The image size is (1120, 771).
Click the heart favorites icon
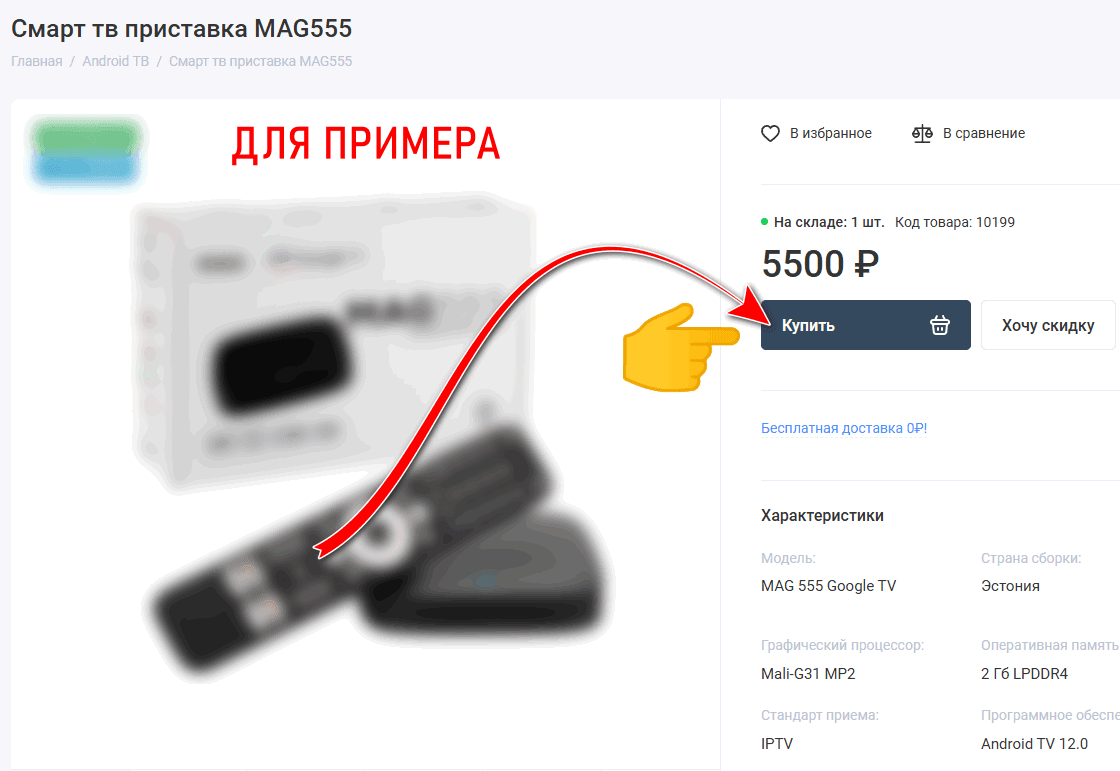770,134
